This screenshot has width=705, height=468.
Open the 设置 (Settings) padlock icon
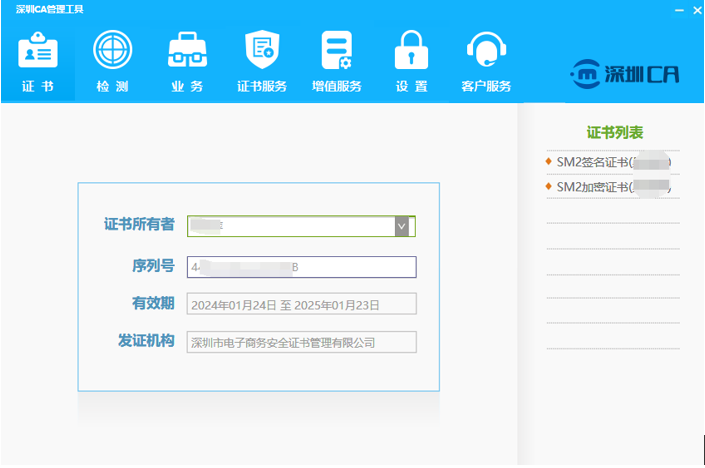[411, 51]
